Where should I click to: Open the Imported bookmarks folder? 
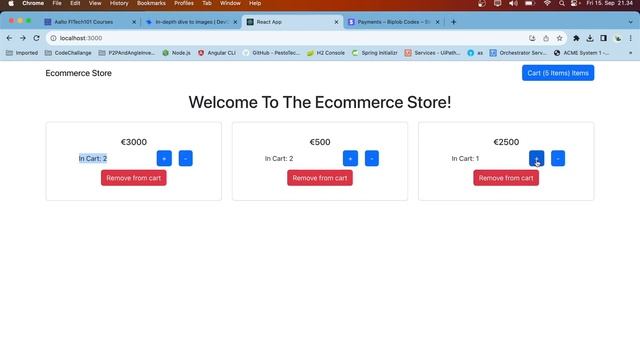(x=22, y=53)
